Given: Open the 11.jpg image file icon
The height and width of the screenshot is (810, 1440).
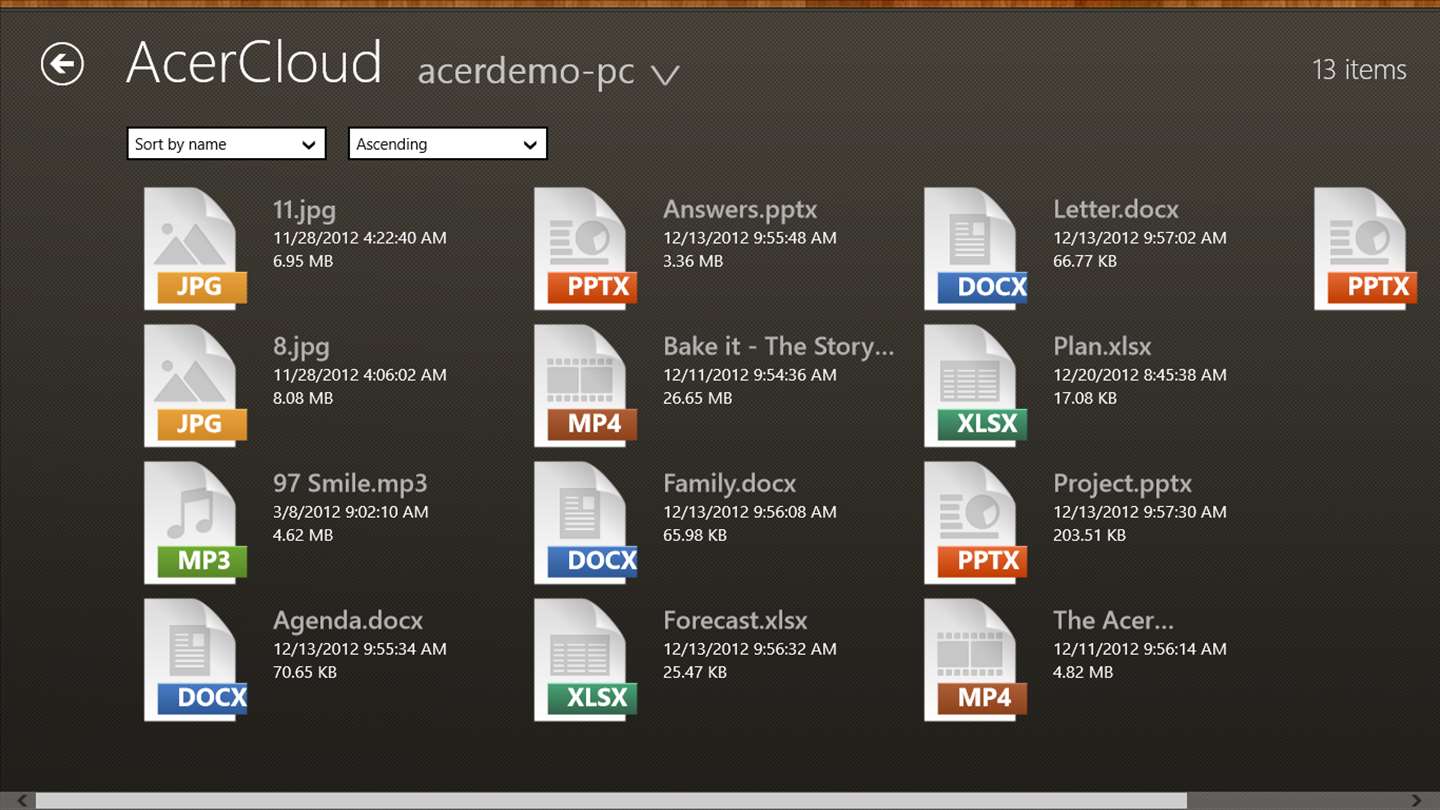Looking at the screenshot, I should pyautogui.click(x=195, y=247).
